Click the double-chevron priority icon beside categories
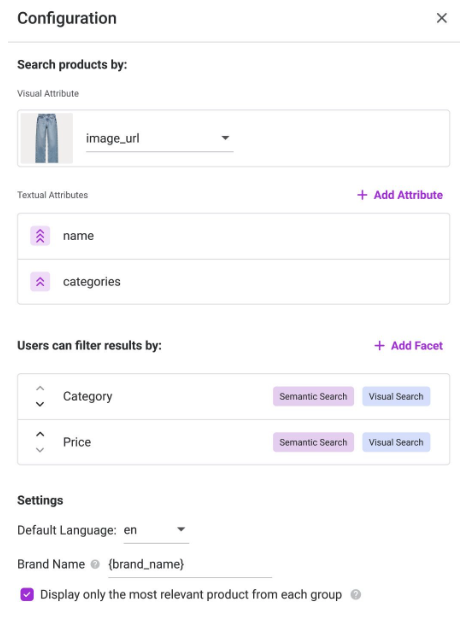463x620 pixels. click(x=40, y=282)
